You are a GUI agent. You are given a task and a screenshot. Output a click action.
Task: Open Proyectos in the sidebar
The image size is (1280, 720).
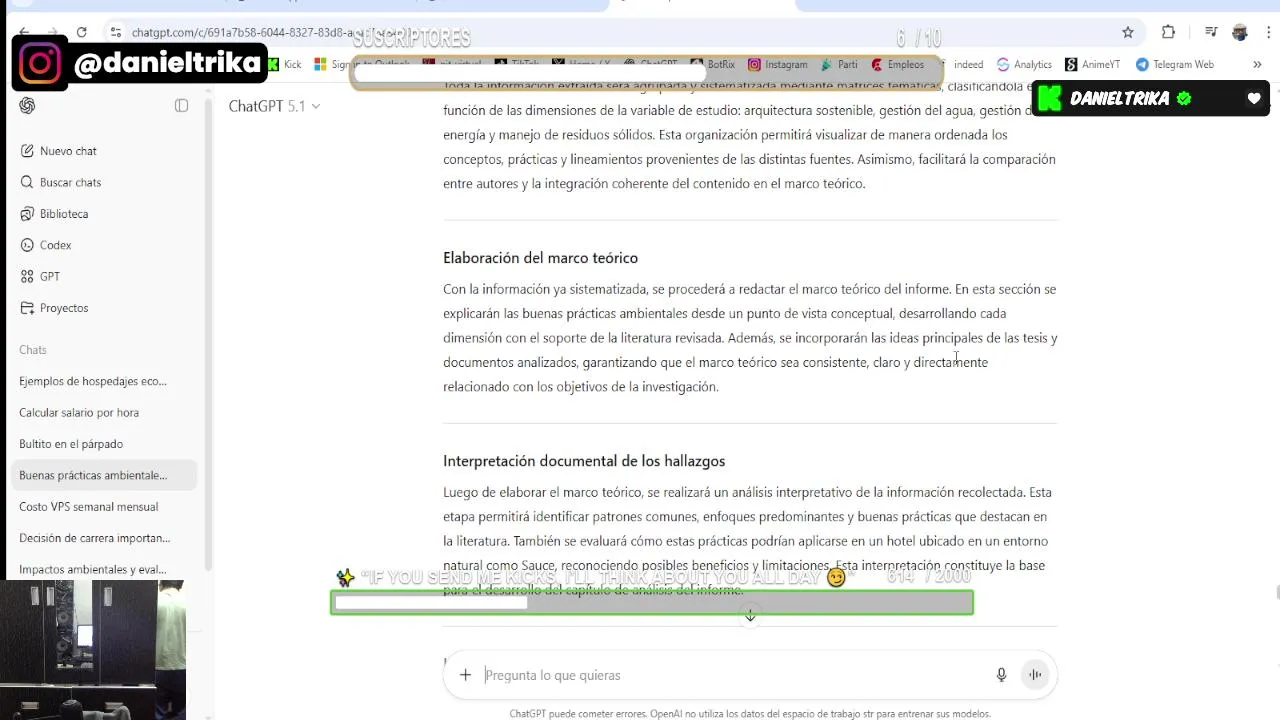(64, 308)
